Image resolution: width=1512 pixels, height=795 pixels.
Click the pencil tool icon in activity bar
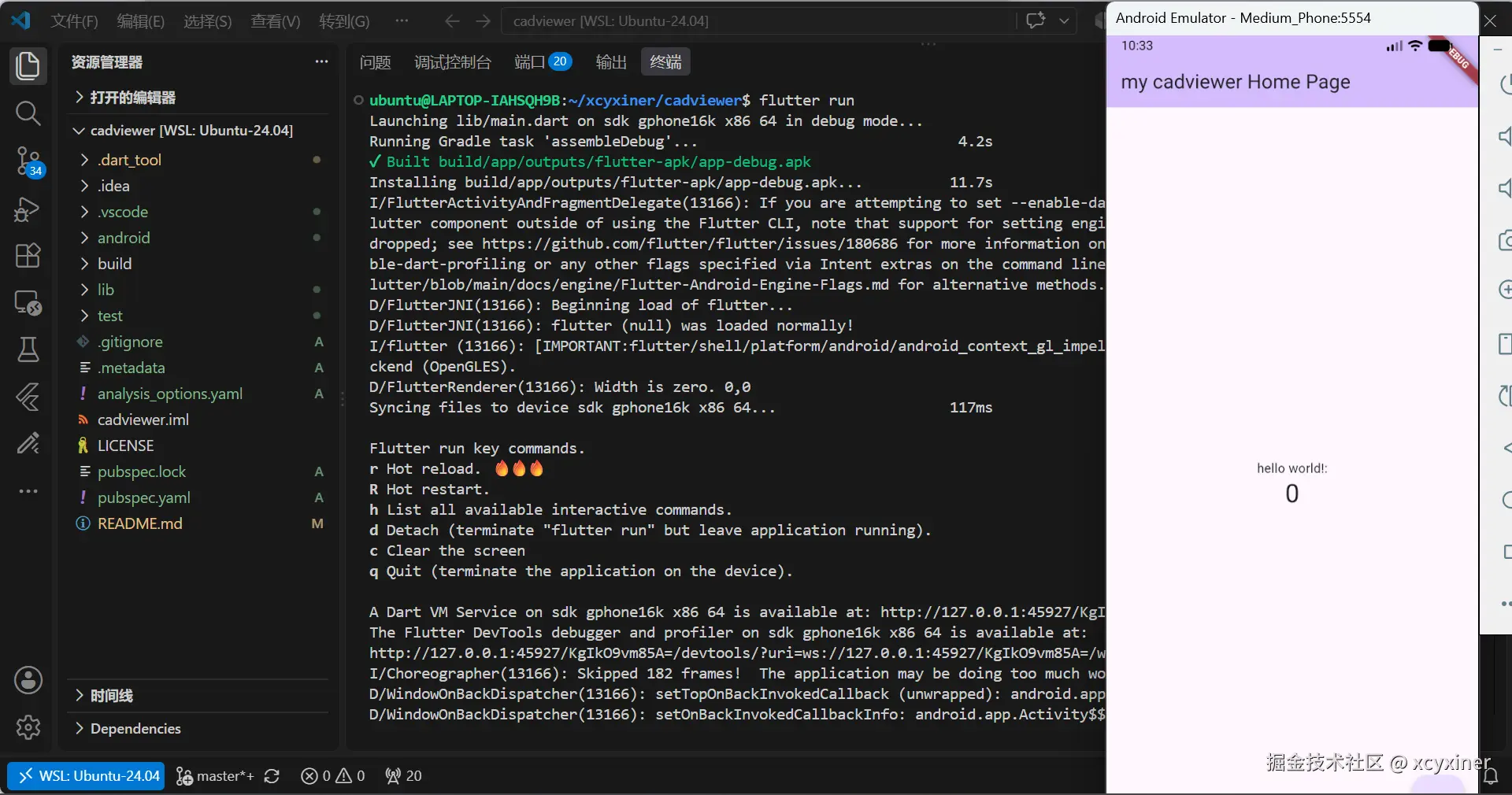(28, 444)
